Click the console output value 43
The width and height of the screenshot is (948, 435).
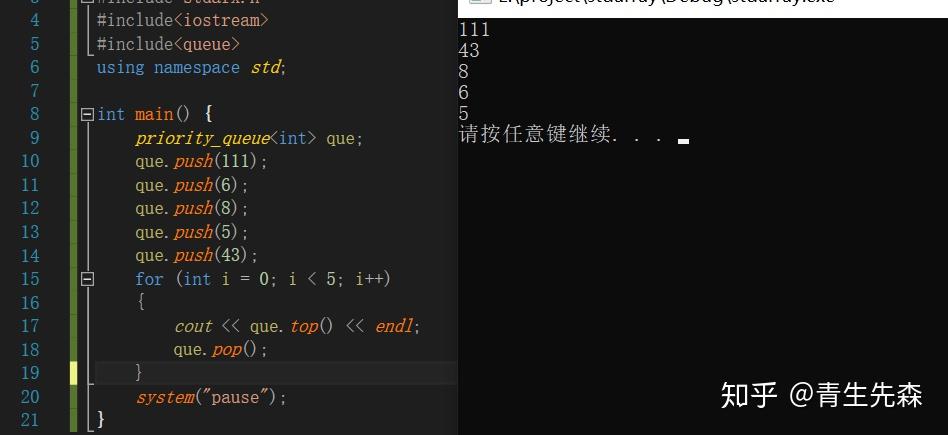coord(469,51)
